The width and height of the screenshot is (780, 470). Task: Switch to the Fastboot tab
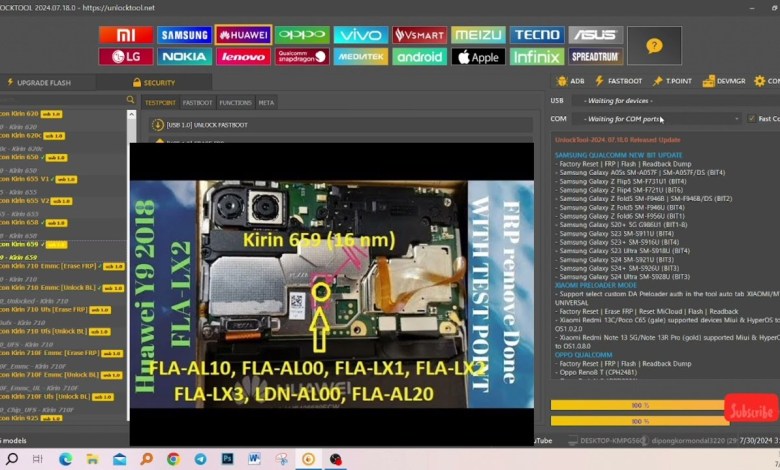(x=197, y=102)
